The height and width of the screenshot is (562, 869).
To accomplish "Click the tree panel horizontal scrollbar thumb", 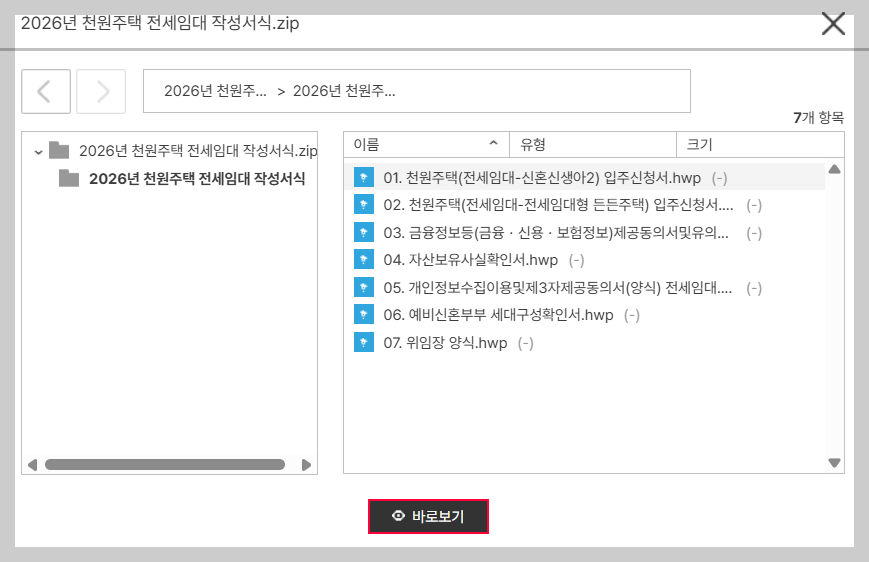I will tap(165, 464).
